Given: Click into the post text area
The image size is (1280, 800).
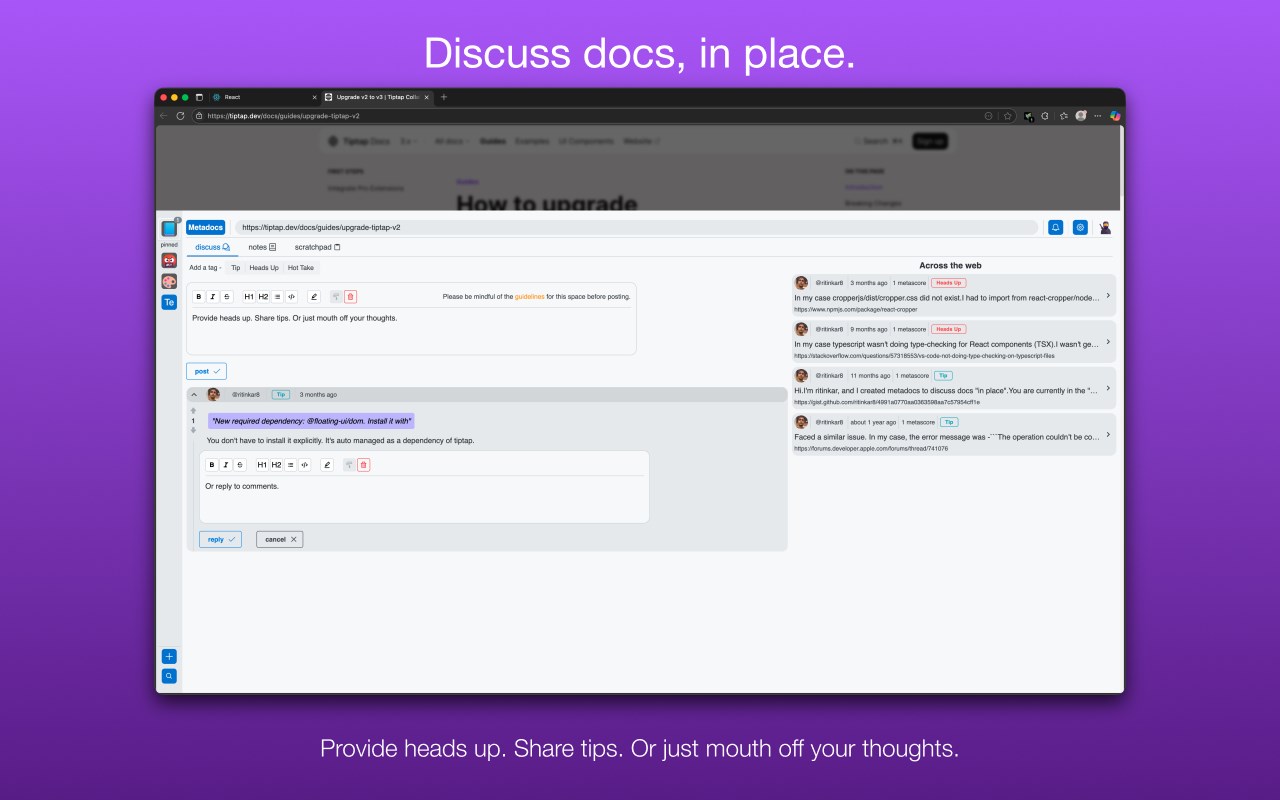Looking at the screenshot, I should [x=411, y=330].
